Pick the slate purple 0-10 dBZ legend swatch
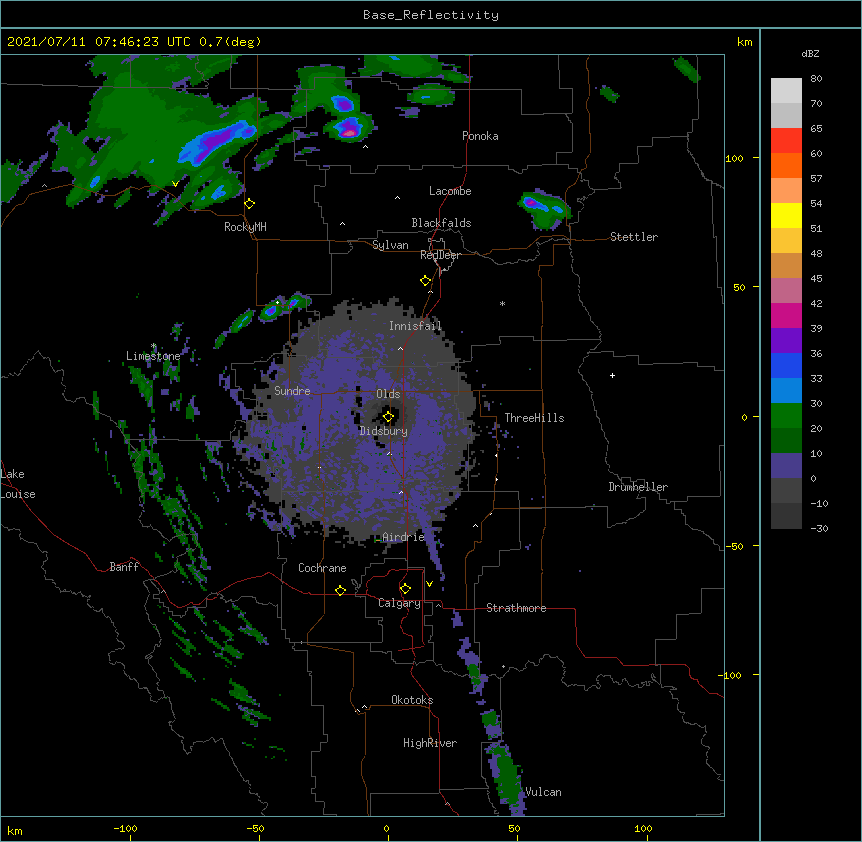This screenshot has height=842, width=862. click(786, 466)
